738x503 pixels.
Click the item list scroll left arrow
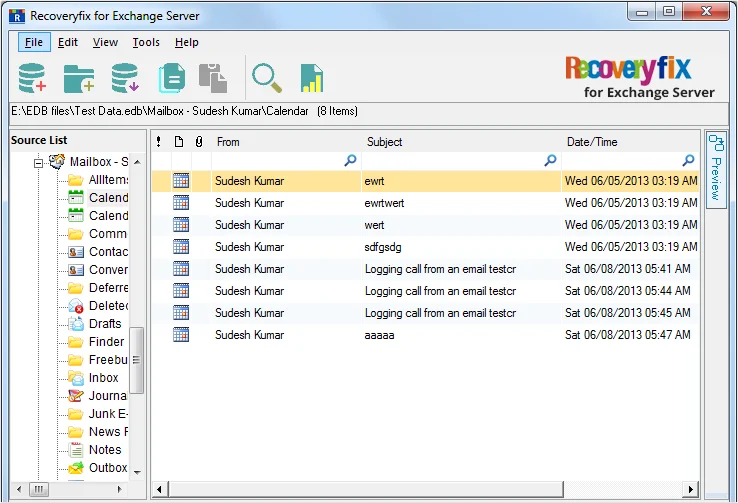click(x=160, y=490)
